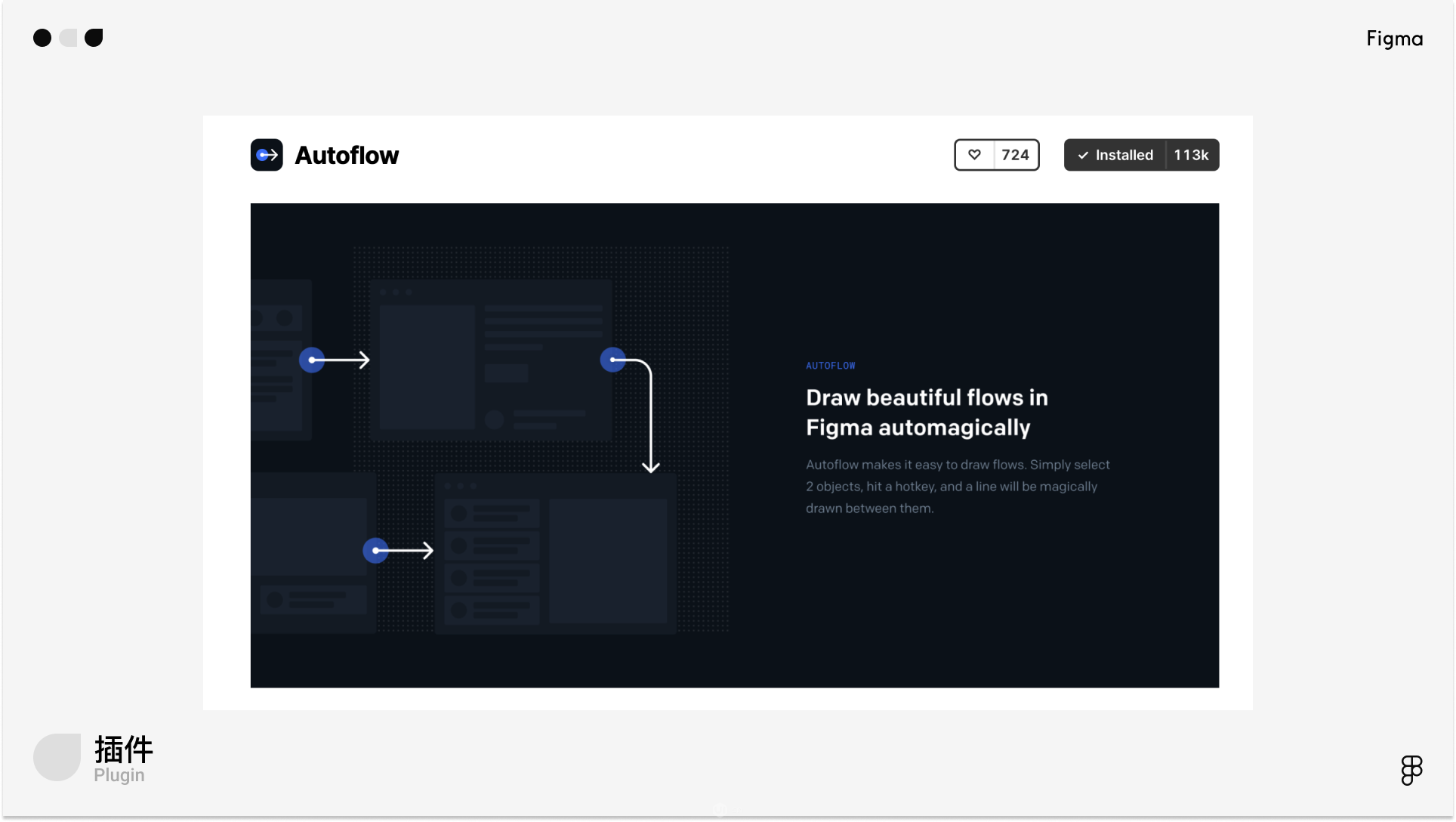Click the curved arrow's blue connector dot
Image resolution: width=1456 pixels, height=822 pixels.
point(612,360)
